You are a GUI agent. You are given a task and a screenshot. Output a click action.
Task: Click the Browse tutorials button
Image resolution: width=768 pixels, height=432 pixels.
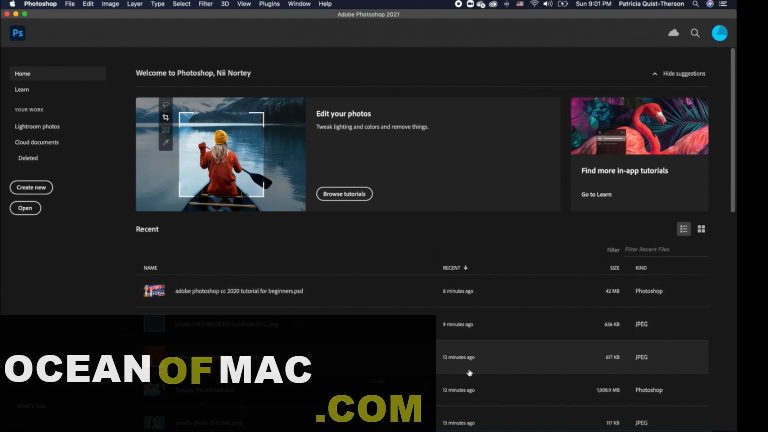(344, 194)
